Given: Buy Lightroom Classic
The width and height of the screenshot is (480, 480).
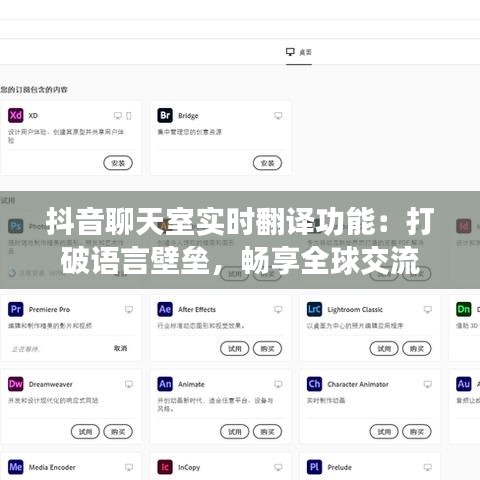Looking at the screenshot, I should (x=417, y=349).
